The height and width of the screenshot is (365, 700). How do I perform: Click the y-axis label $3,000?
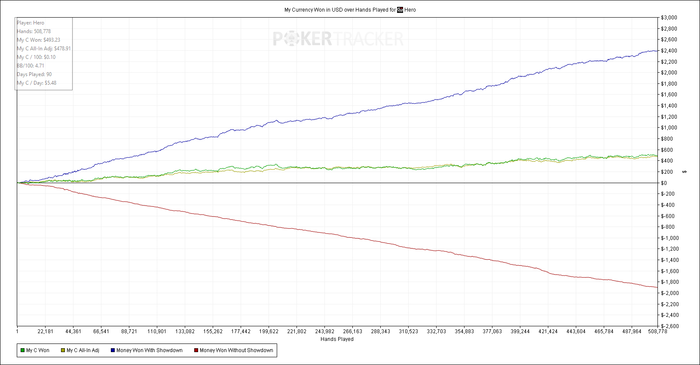[x=669, y=17]
